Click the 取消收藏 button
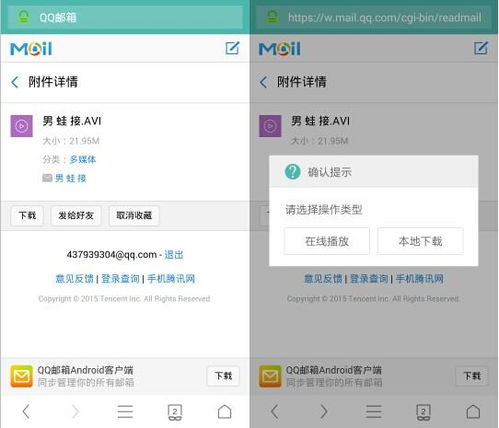 point(134,216)
